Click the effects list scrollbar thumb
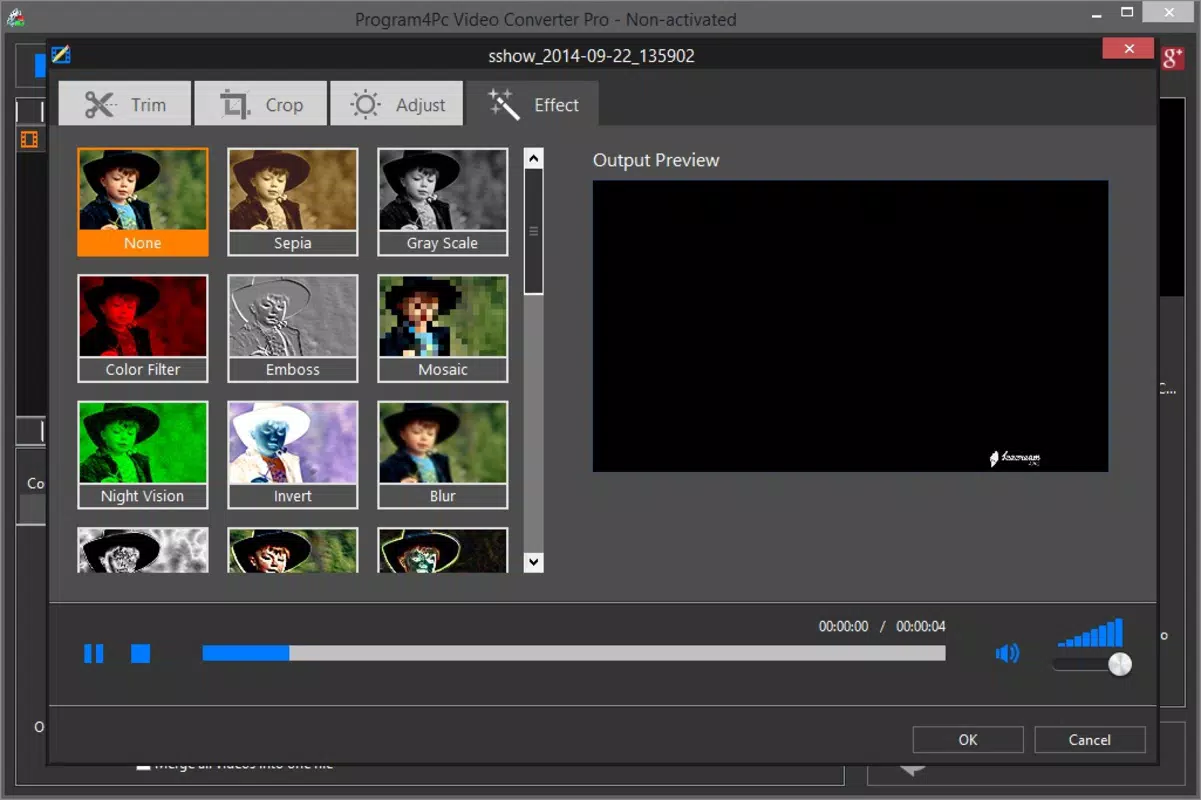Image resolution: width=1201 pixels, height=800 pixels. pos(534,231)
